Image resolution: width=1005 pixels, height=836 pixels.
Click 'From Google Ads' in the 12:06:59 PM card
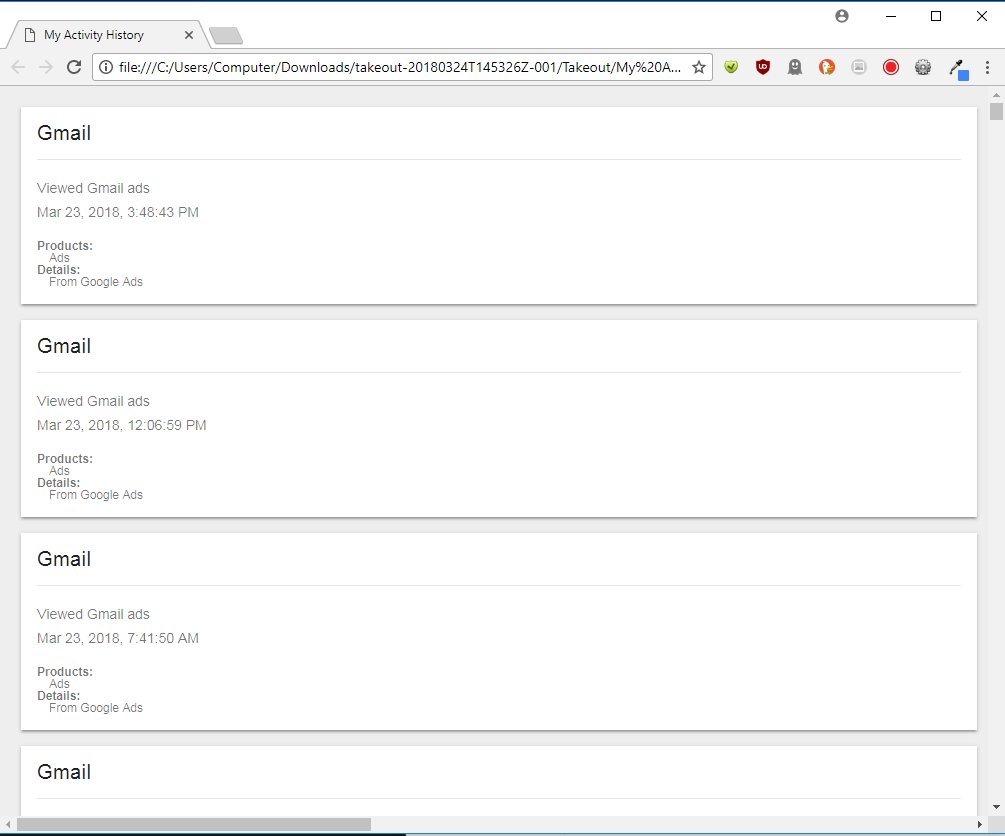pos(96,495)
